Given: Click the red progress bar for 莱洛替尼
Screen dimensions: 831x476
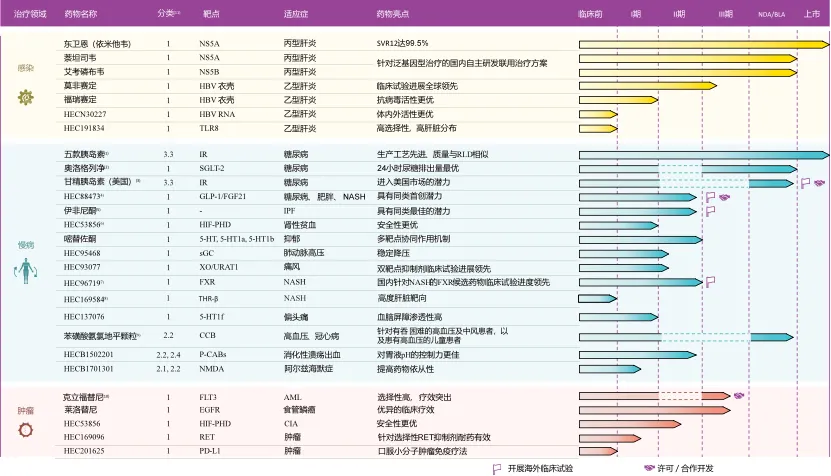Looking at the screenshot, I should click(x=642, y=410).
